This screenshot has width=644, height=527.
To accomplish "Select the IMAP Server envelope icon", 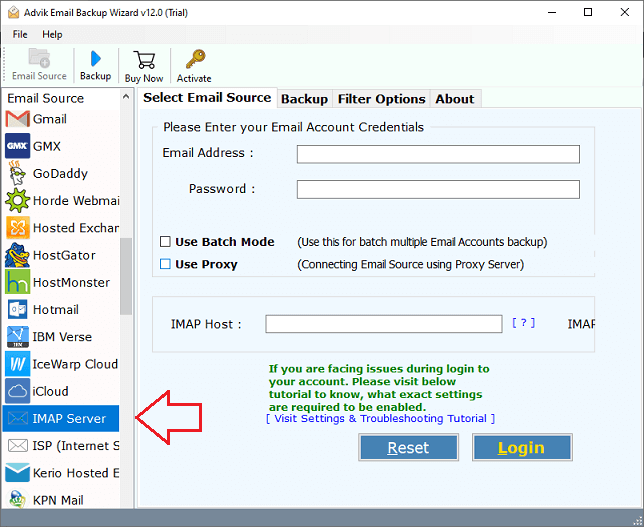I will tap(18, 418).
